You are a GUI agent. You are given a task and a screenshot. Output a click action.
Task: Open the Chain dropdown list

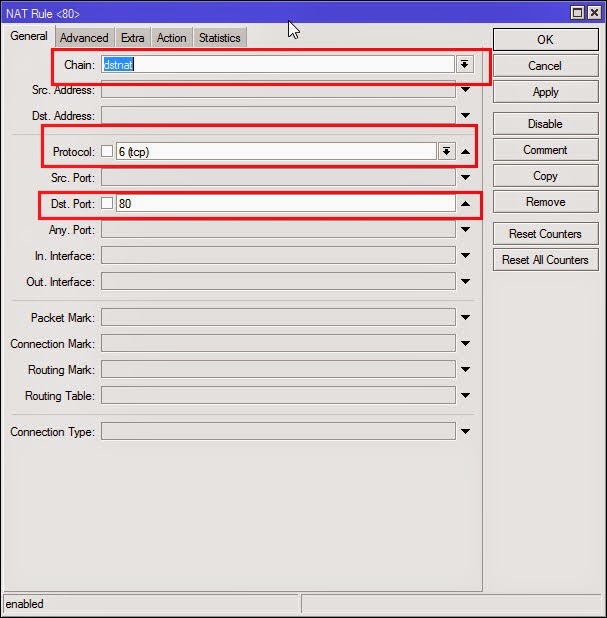(x=465, y=64)
